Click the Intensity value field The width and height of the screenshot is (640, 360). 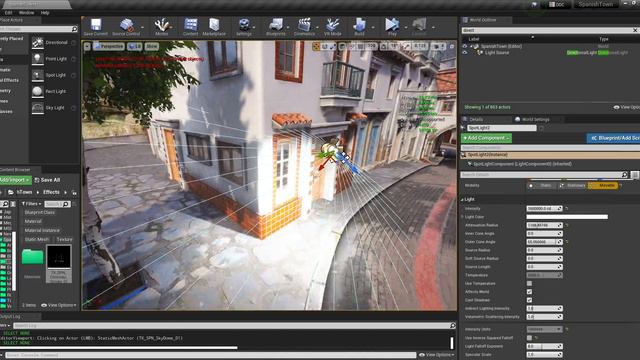544,209
